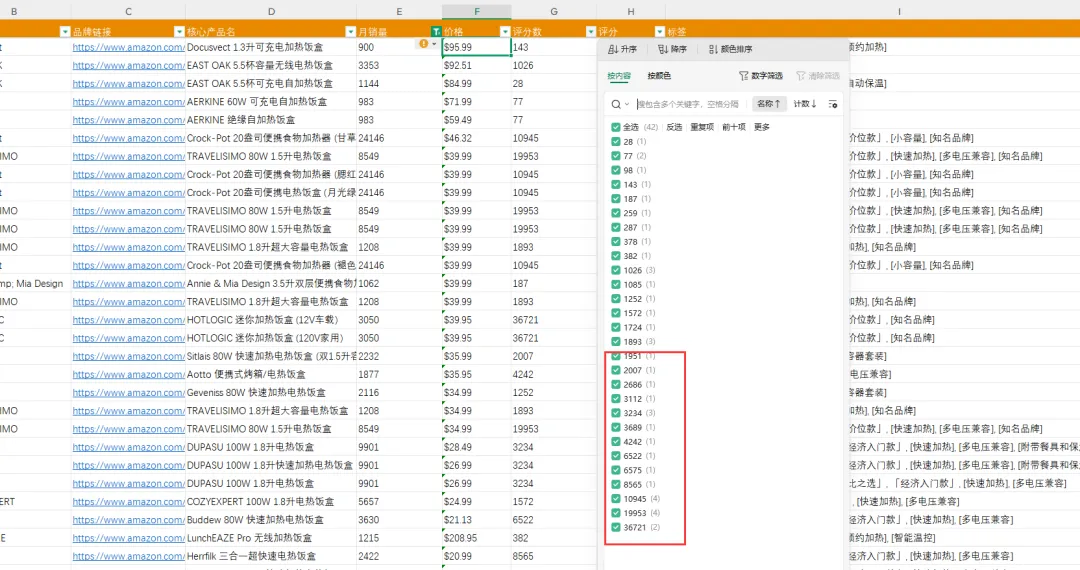The height and width of the screenshot is (570, 1080).
Task: Open Amazon link for Docusvect 1.3升 row
Action: click(129, 47)
